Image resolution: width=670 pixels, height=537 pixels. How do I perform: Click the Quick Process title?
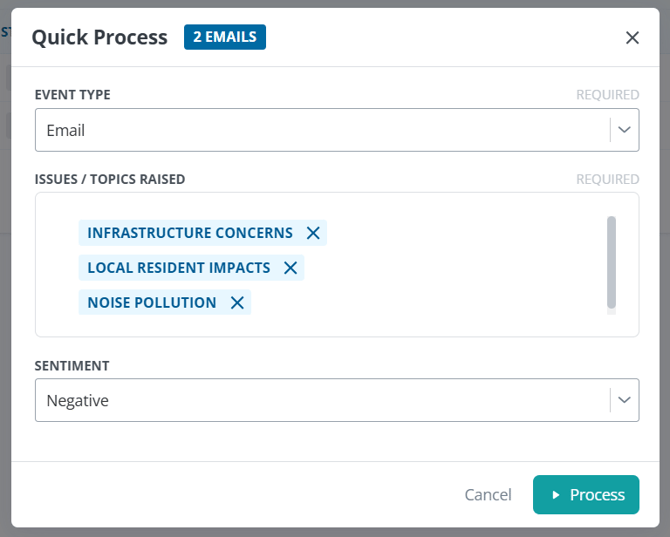pyautogui.click(x=100, y=37)
